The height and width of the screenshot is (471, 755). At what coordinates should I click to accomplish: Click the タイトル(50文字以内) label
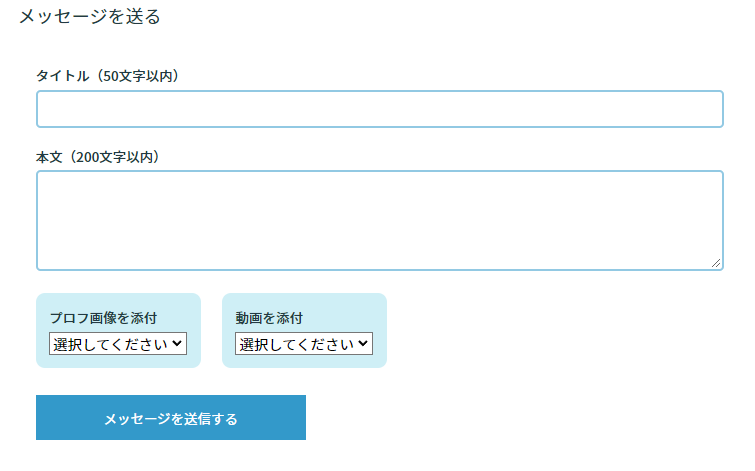pyautogui.click(x=107, y=76)
